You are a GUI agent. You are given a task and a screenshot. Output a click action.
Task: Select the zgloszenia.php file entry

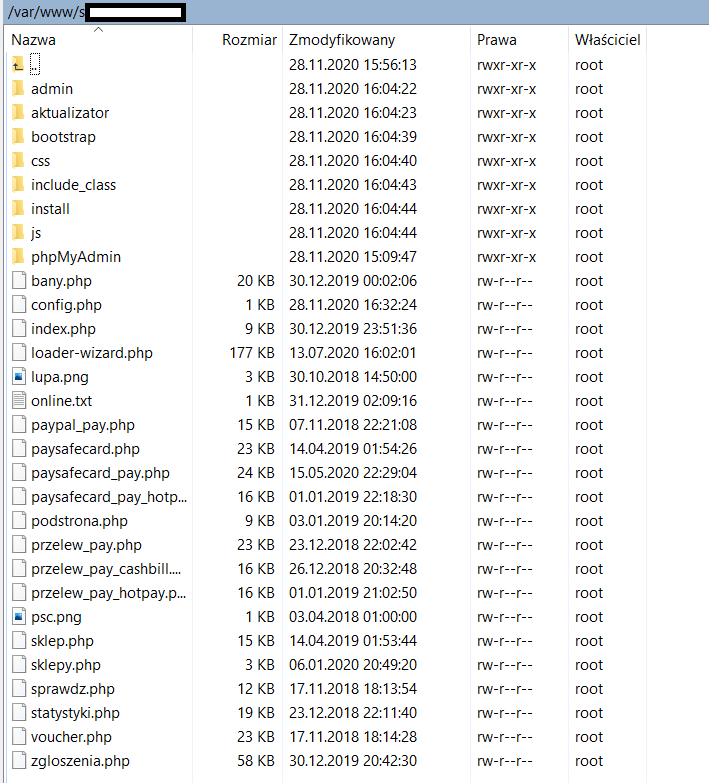(x=80, y=761)
